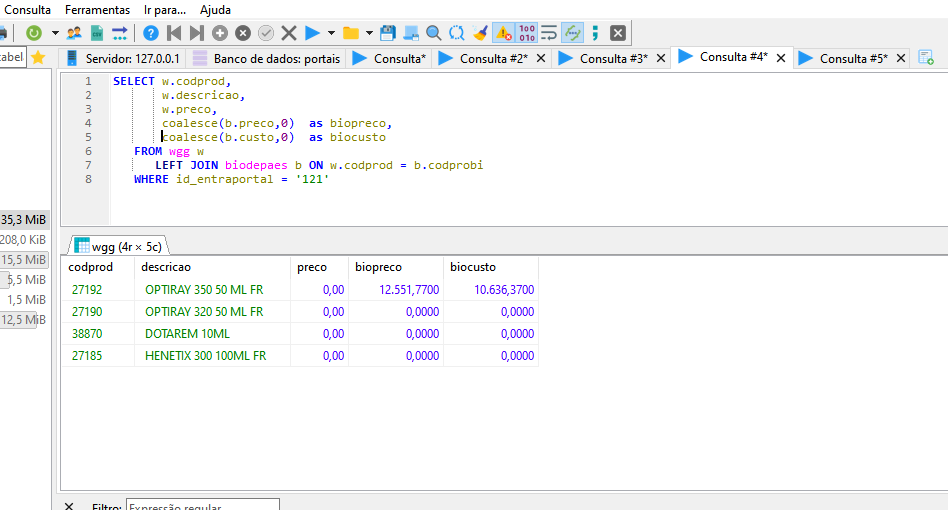Toggle the highlighted green link toolbar button
The width and height of the screenshot is (948, 510).
tap(572, 33)
